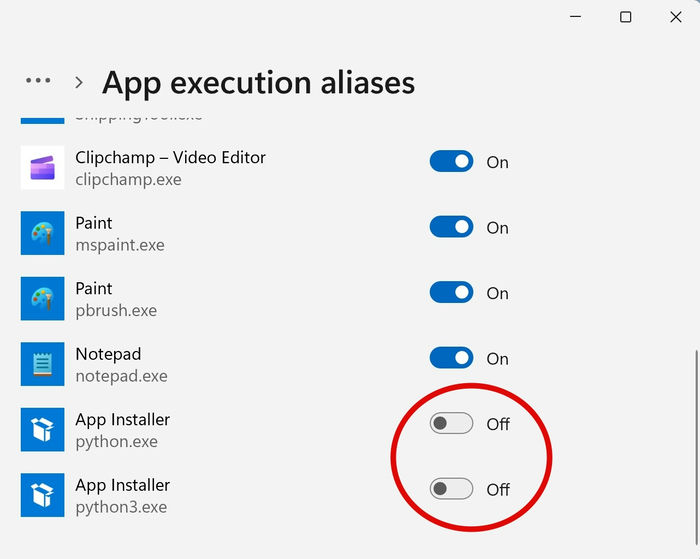Enable the python3.exe App Installer toggle
This screenshot has height=559, width=700.
tap(451, 489)
